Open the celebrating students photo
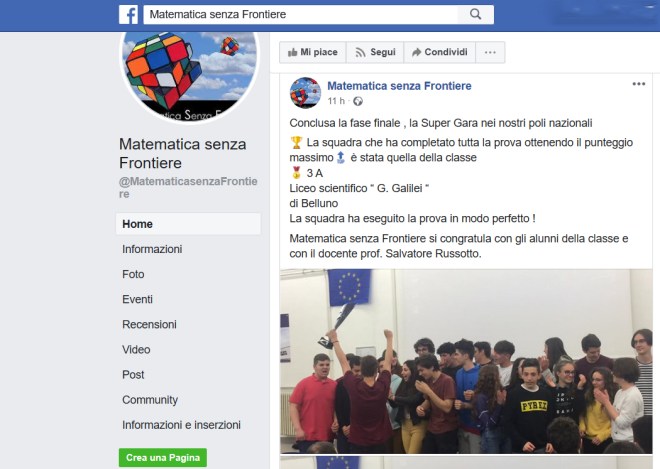The height and width of the screenshot is (469, 660). pyautogui.click(x=466, y=362)
